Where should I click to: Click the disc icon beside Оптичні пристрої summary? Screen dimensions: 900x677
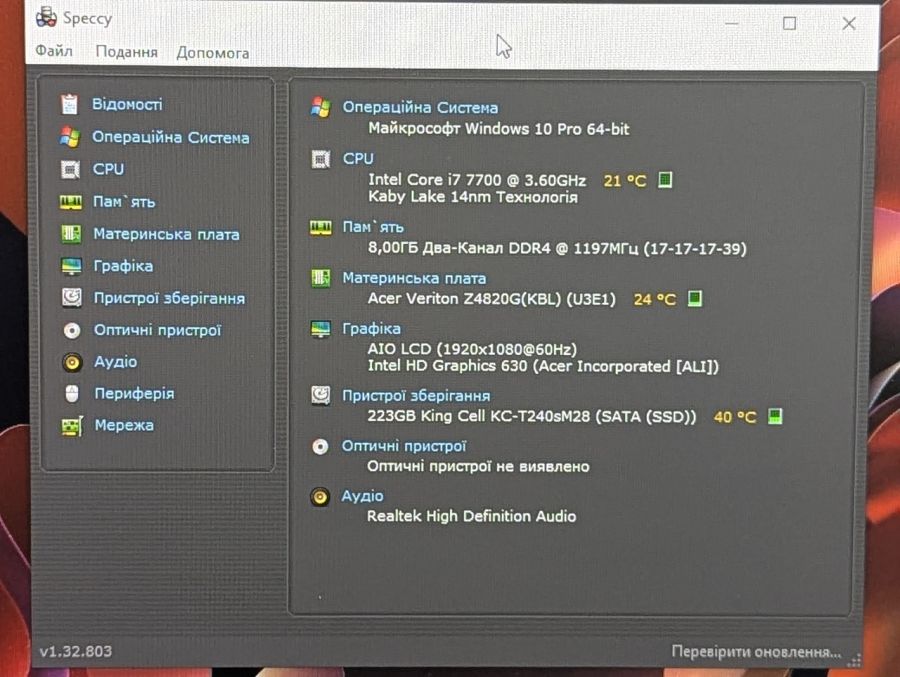click(320, 447)
